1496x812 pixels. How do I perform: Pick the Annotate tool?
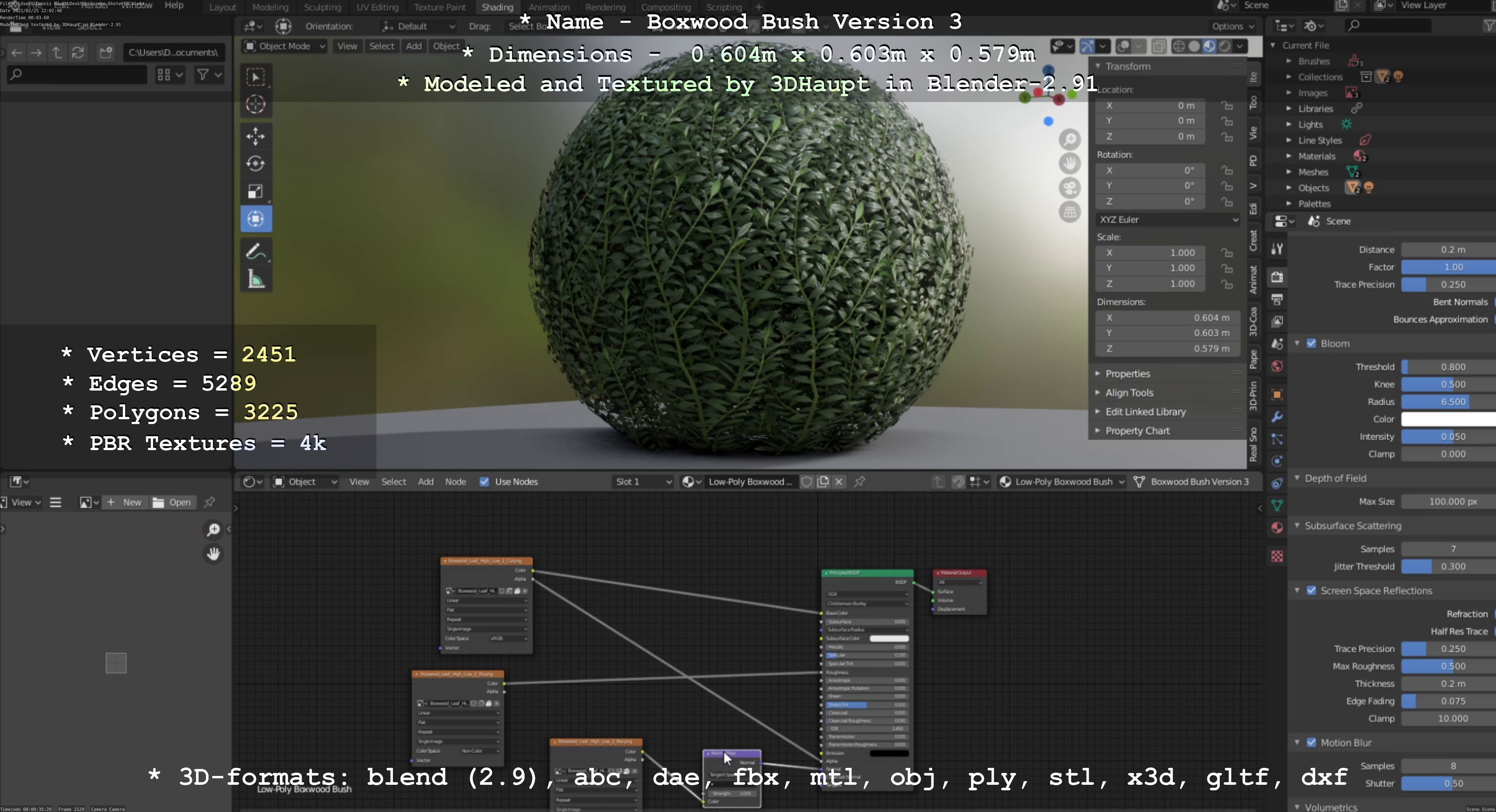256,252
